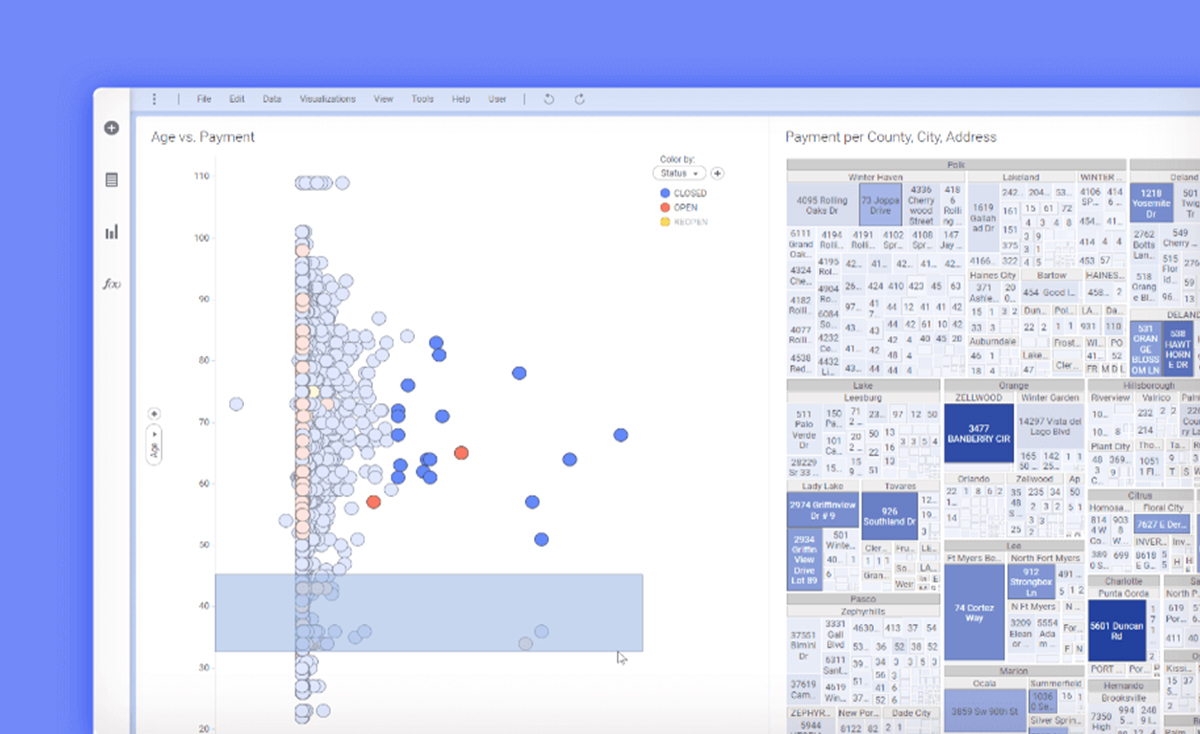
Task: Select the 1218 Yosemite Dr tile
Action: pos(1151,204)
